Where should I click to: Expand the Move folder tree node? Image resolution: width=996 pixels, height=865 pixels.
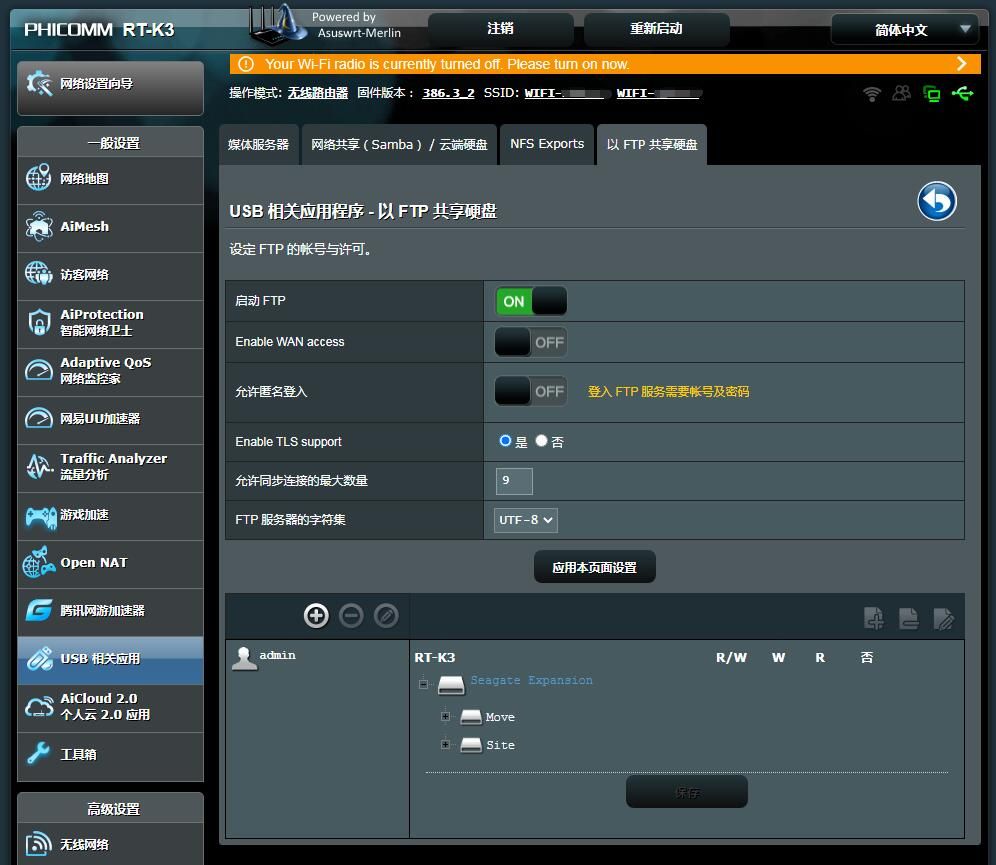click(x=445, y=717)
